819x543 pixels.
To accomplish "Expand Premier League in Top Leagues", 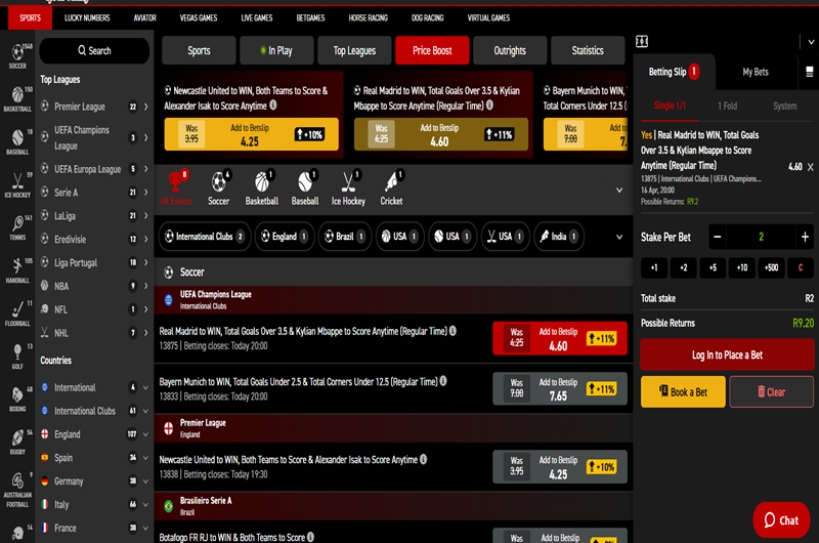I will tap(146, 107).
